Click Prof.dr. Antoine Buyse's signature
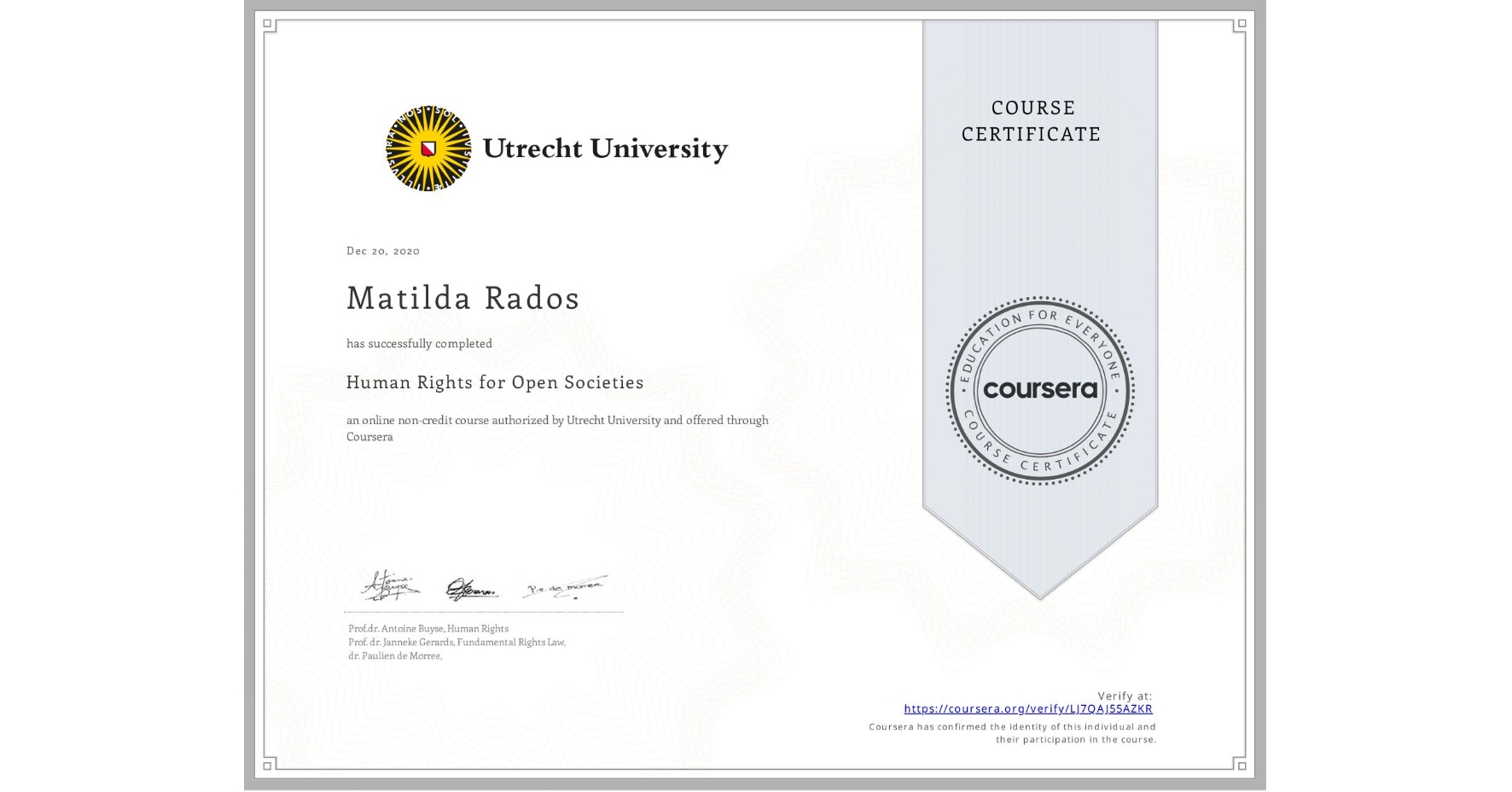 tap(393, 585)
